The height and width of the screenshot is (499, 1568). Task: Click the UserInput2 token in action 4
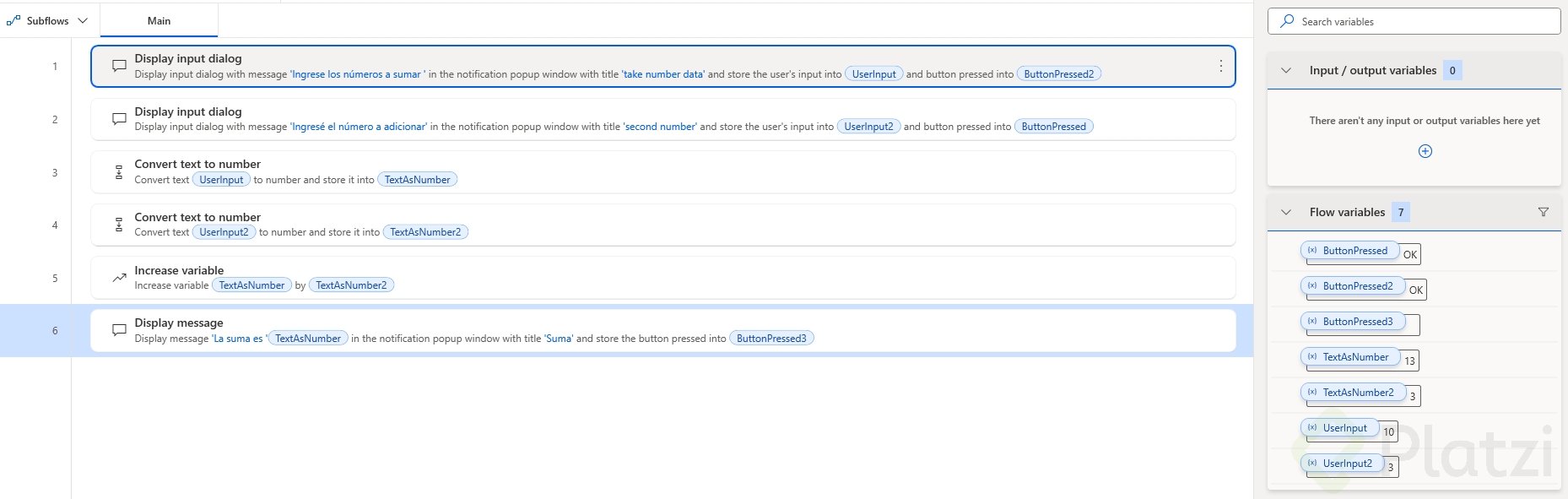coord(224,232)
